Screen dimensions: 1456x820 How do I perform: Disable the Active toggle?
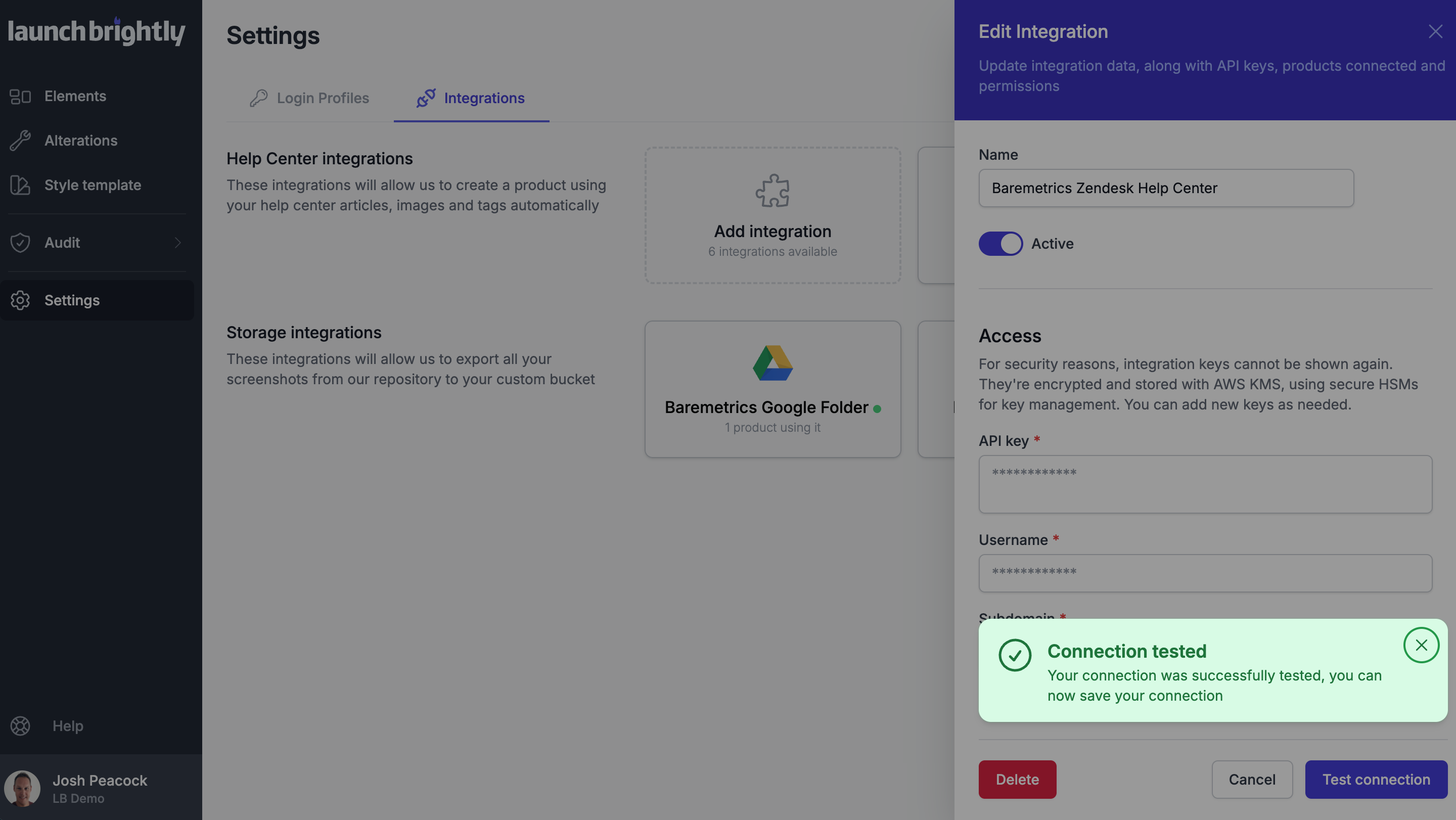tap(1000, 244)
